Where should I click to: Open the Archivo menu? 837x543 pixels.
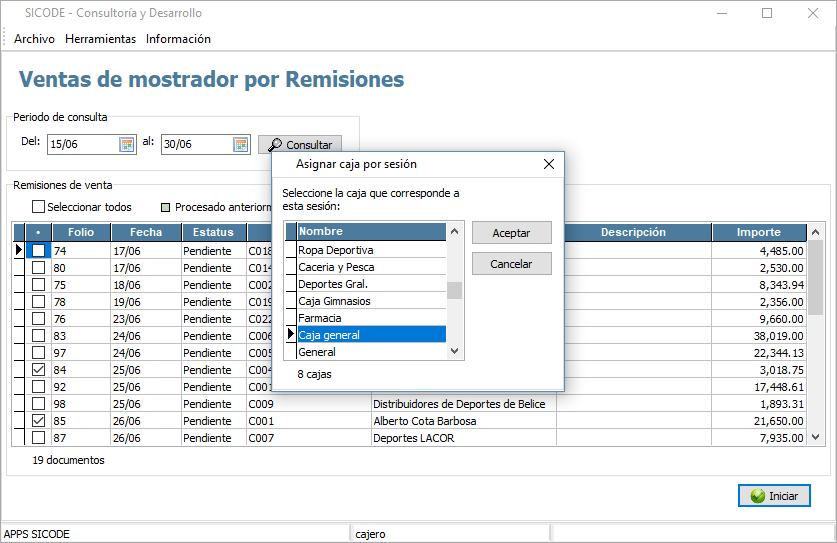(34, 39)
